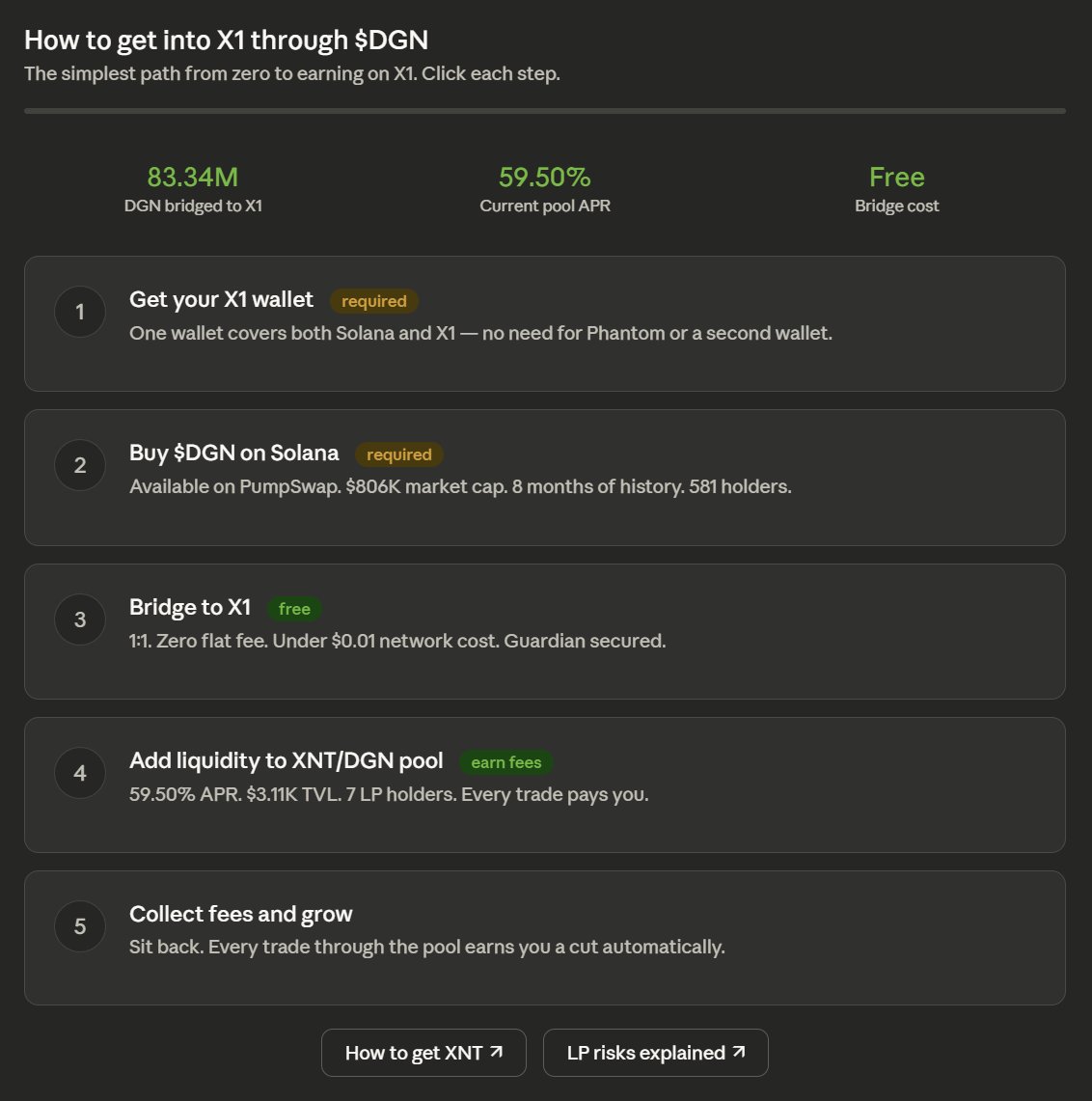Open the 'Get your X1 wallet' step
The image size is (1092, 1101).
coord(545,323)
